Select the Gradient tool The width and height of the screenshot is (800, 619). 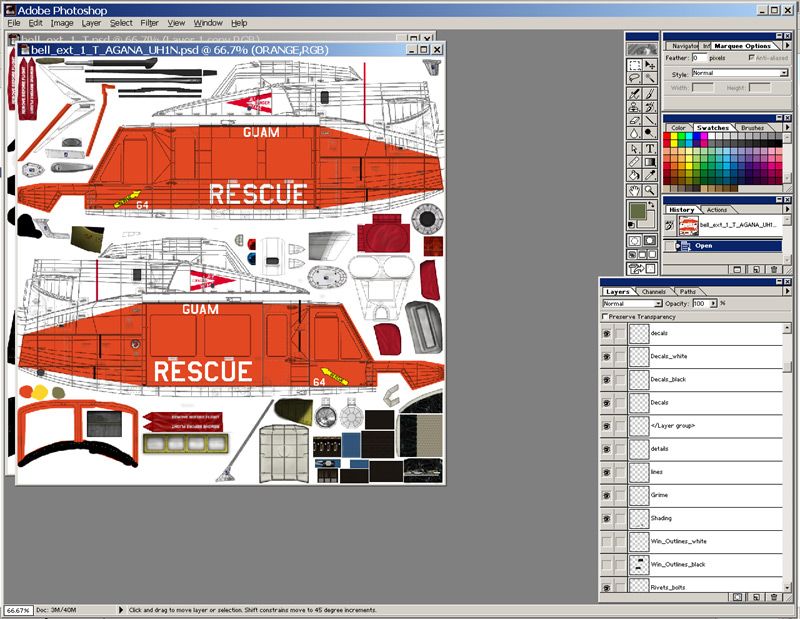(649, 162)
